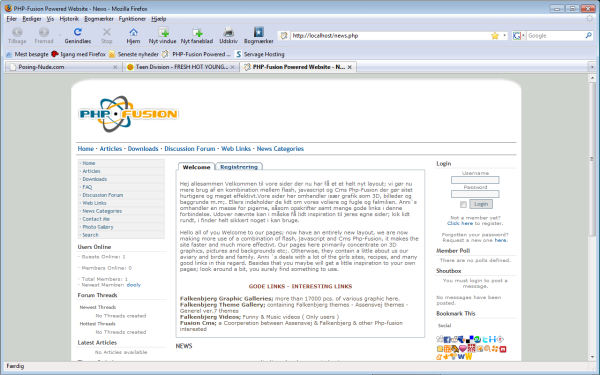Open the Discussion Forum link in top navigation

[x=190, y=148]
